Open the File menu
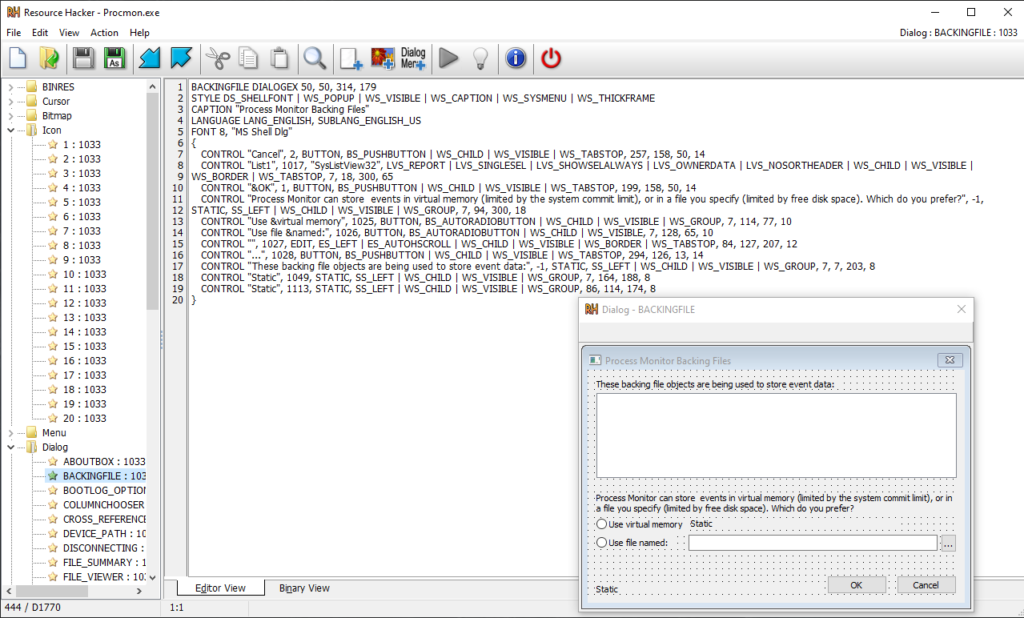1024x618 pixels. pos(14,33)
